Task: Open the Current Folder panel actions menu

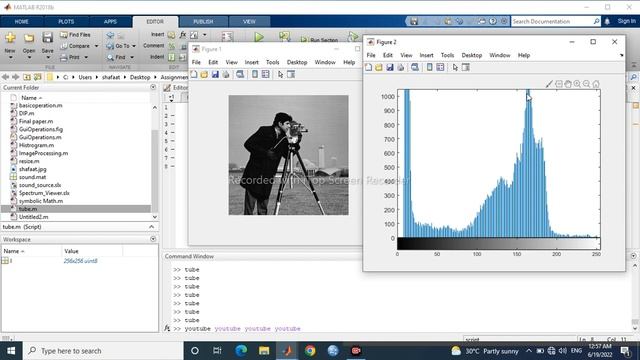Action: pyautogui.click(x=153, y=87)
